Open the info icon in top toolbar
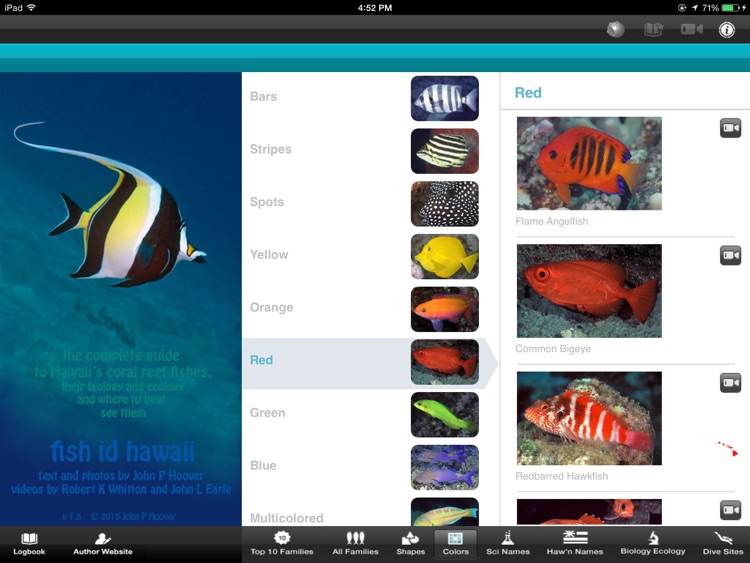Image resolution: width=750 pixels, height=563 pixels. [727, 30]
